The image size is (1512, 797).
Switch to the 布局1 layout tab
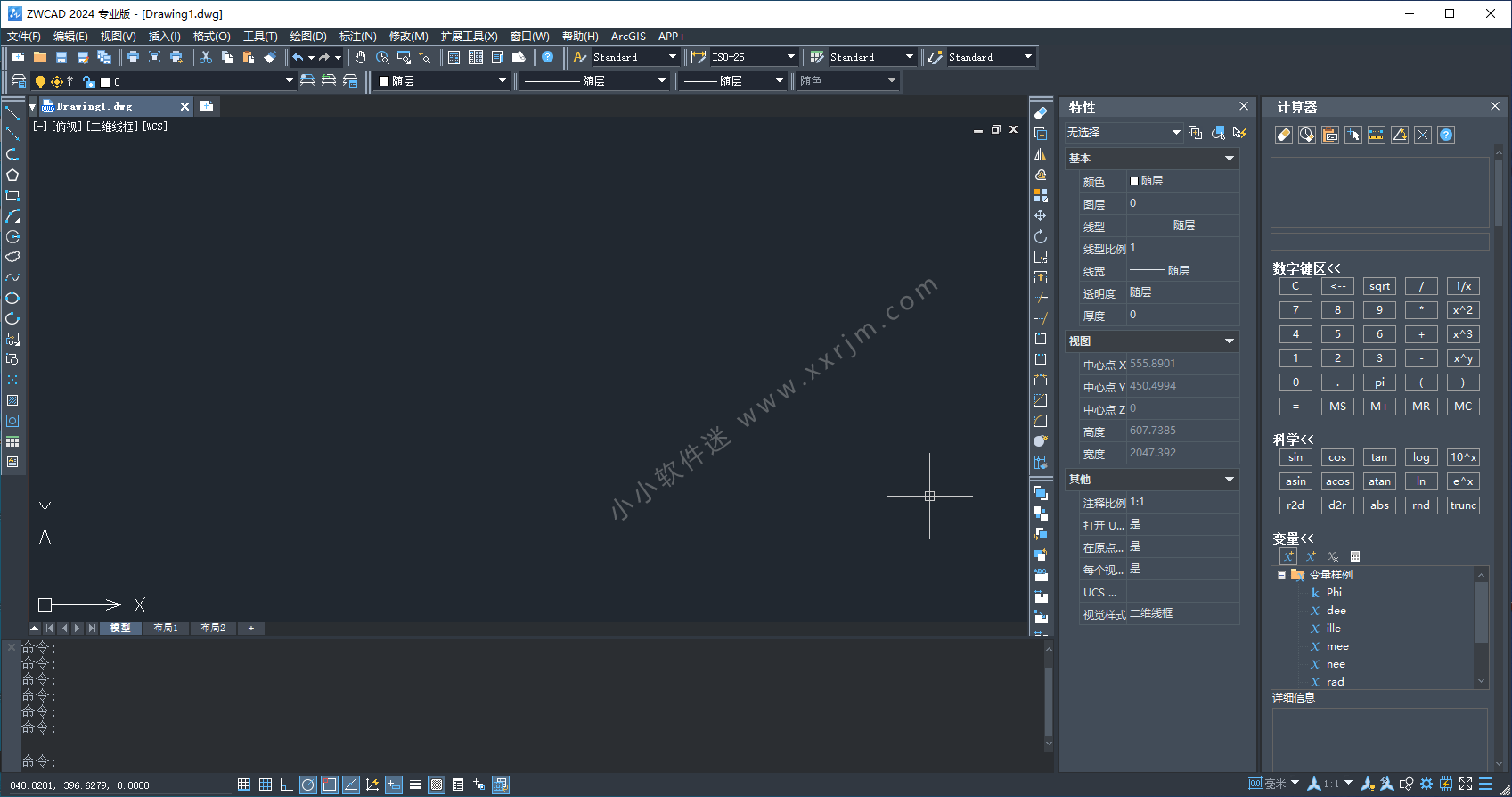pos(165,629)
